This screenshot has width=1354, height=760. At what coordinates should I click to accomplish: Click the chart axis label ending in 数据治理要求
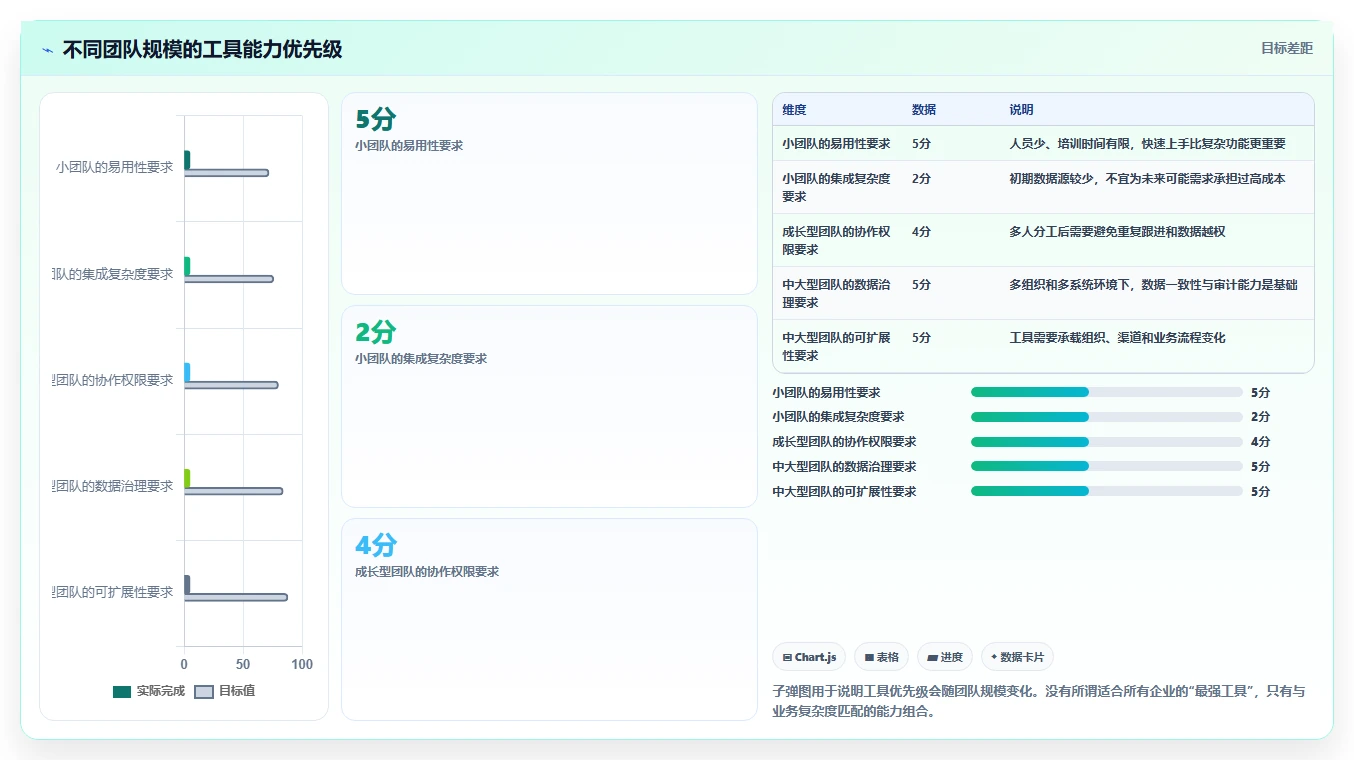[x=113, y=486]
